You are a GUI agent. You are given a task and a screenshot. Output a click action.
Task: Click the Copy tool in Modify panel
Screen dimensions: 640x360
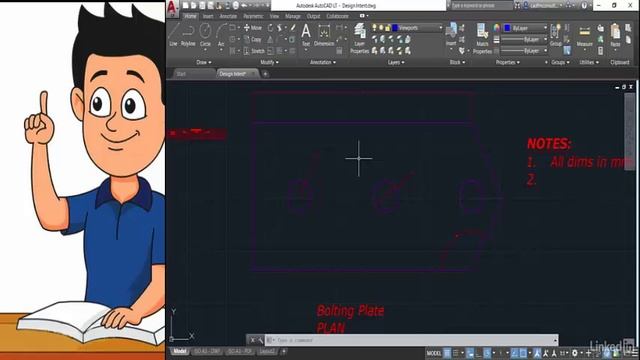pyautogui.click(x=253, y=40)
